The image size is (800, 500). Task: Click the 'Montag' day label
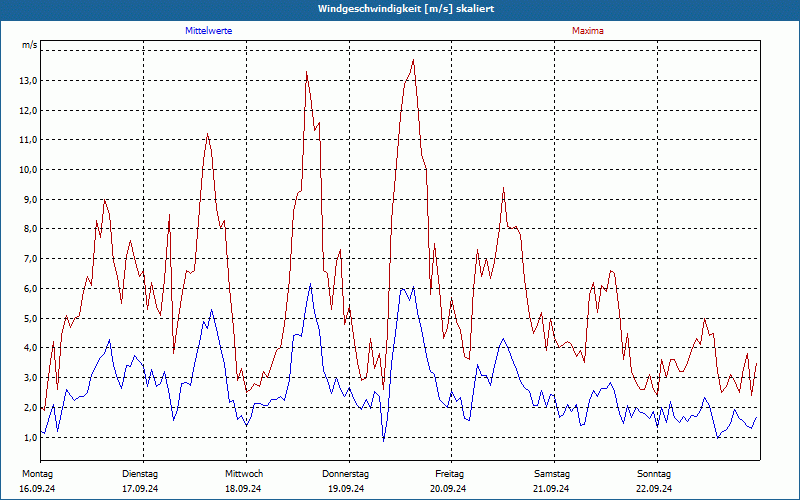(x=37, y=474)
